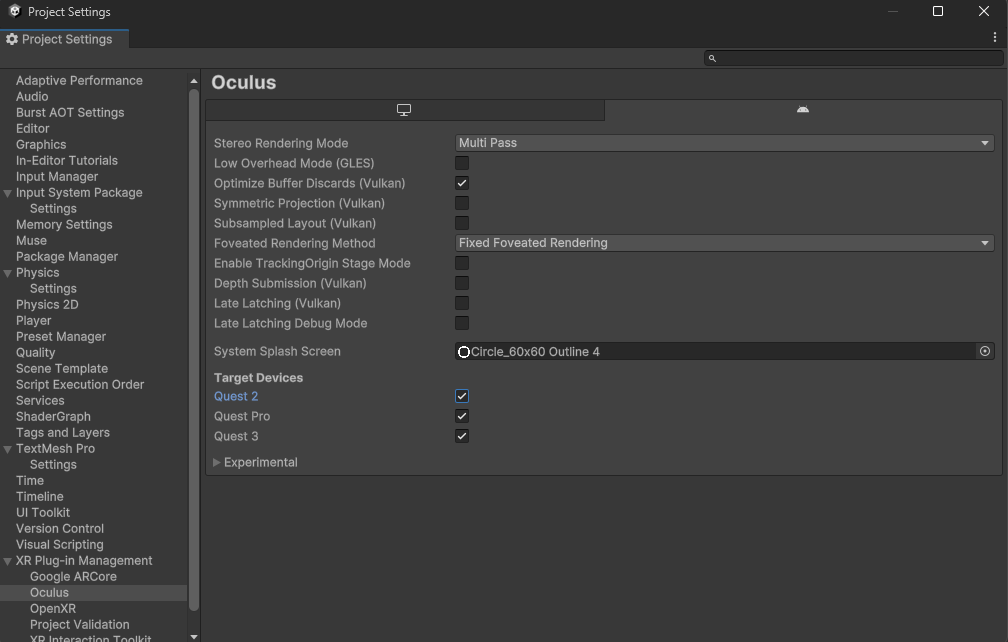The image size is (1008, 642).
Task: Uncheck the Quest 3 target device
Action: pos(462,436)
